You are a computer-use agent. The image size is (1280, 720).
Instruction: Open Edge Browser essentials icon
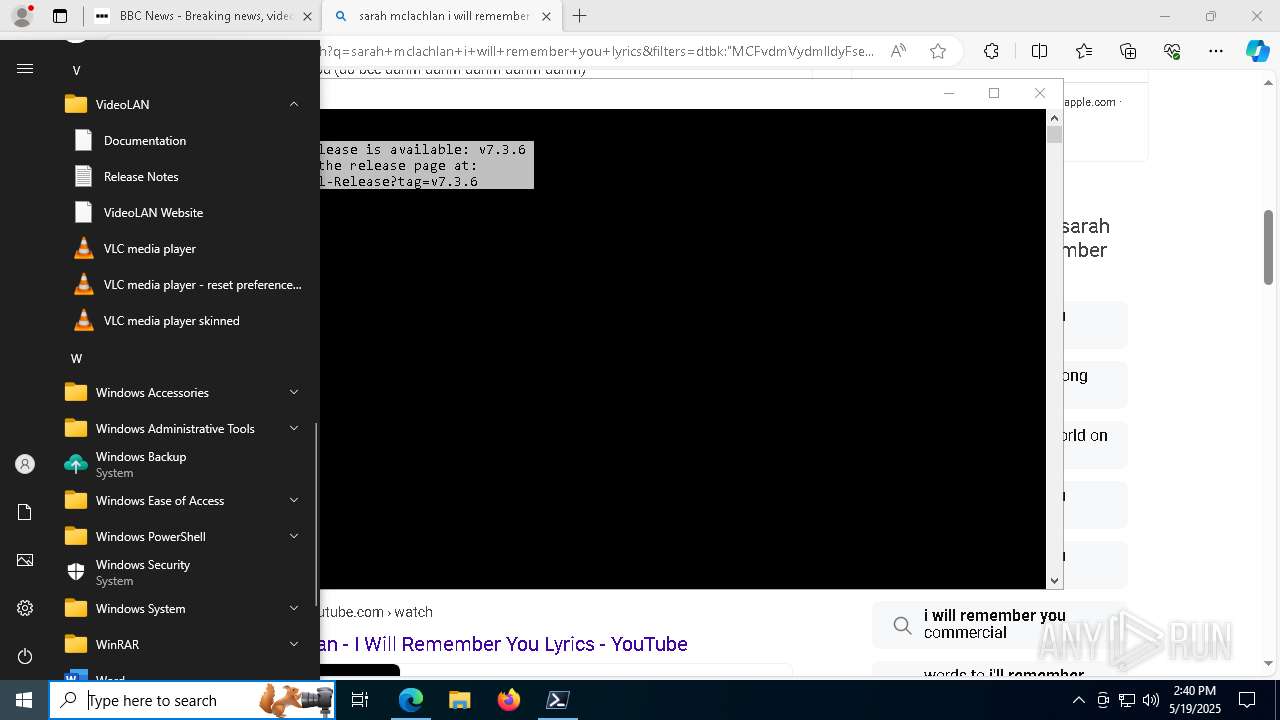(1172, 51)
